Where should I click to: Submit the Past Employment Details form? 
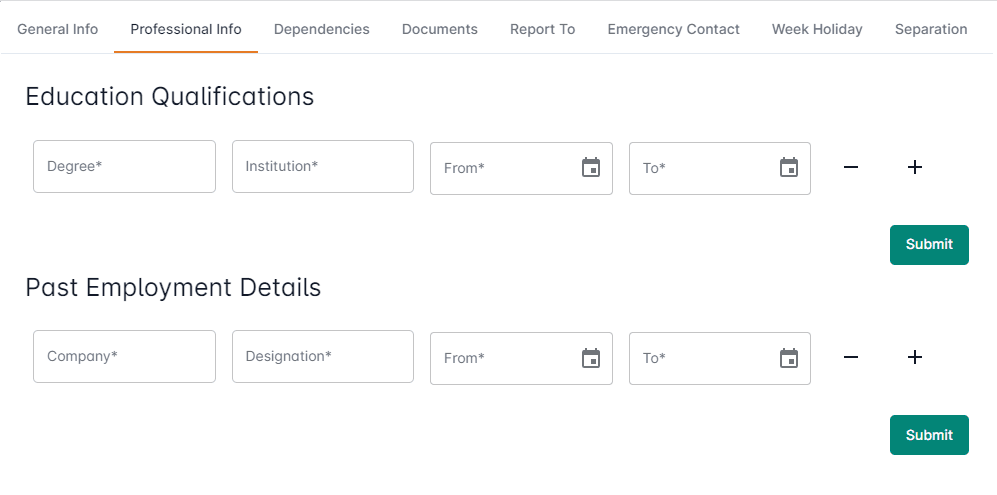tap(929, 435)
